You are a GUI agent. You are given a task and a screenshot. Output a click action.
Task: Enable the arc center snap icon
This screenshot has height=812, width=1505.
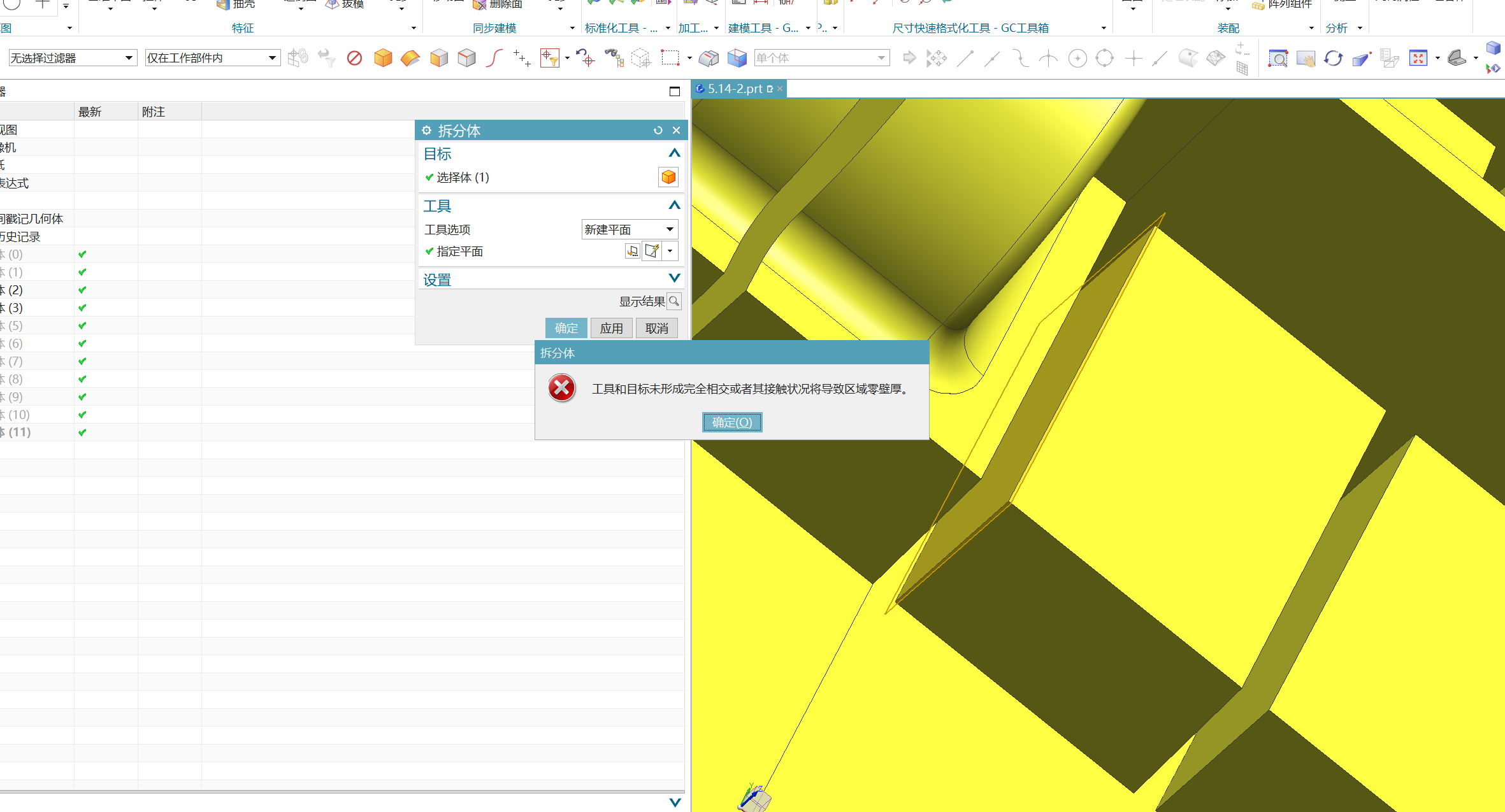click(1077, 58)
